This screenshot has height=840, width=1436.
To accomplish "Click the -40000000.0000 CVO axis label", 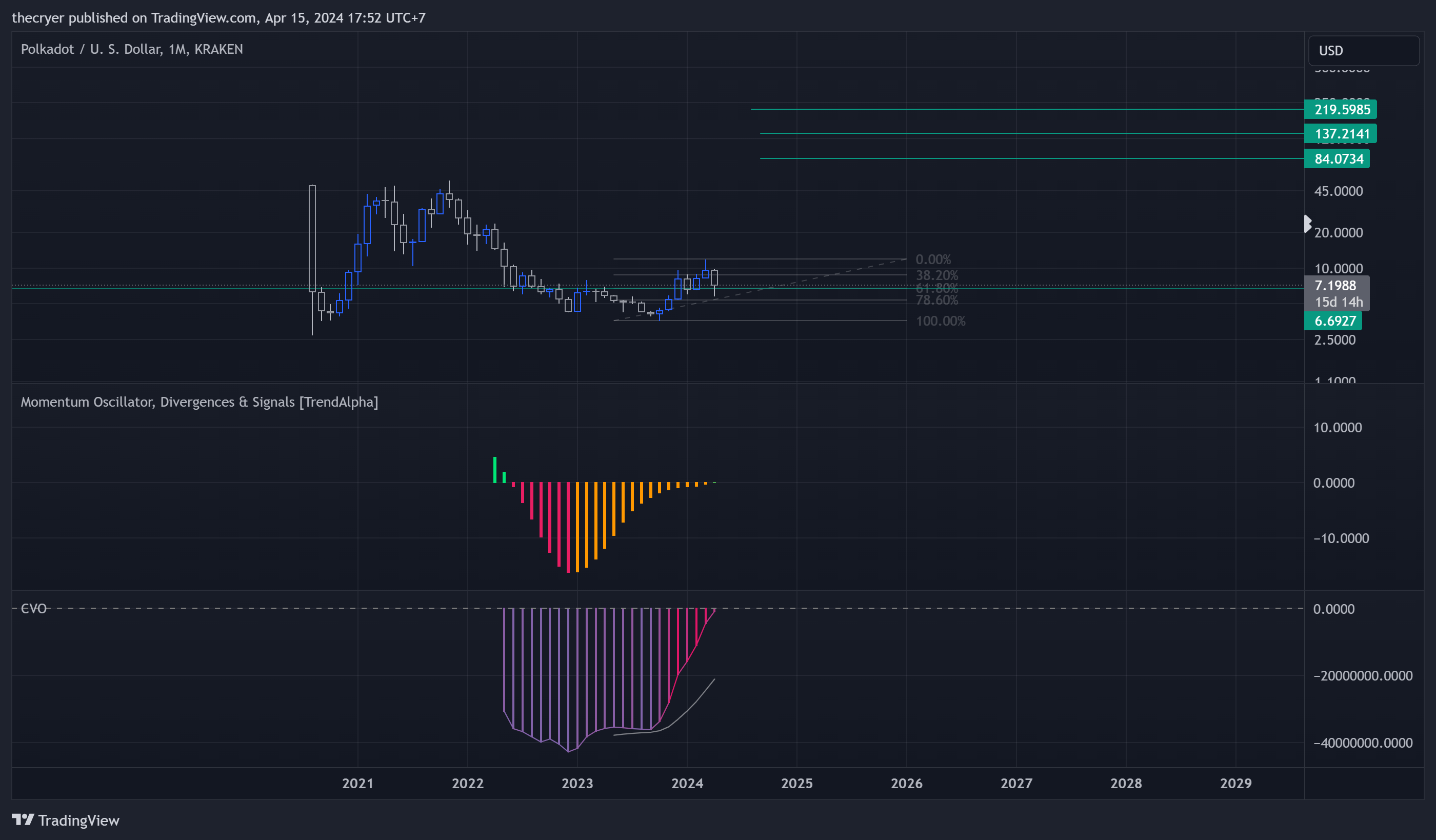I will tap(1363, 743).
